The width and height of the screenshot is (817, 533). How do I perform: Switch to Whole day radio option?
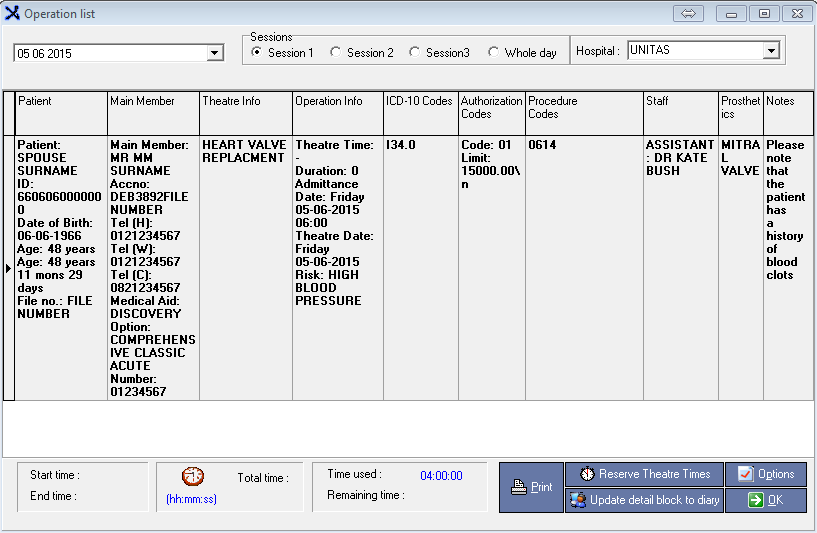(x=494, y=52)
